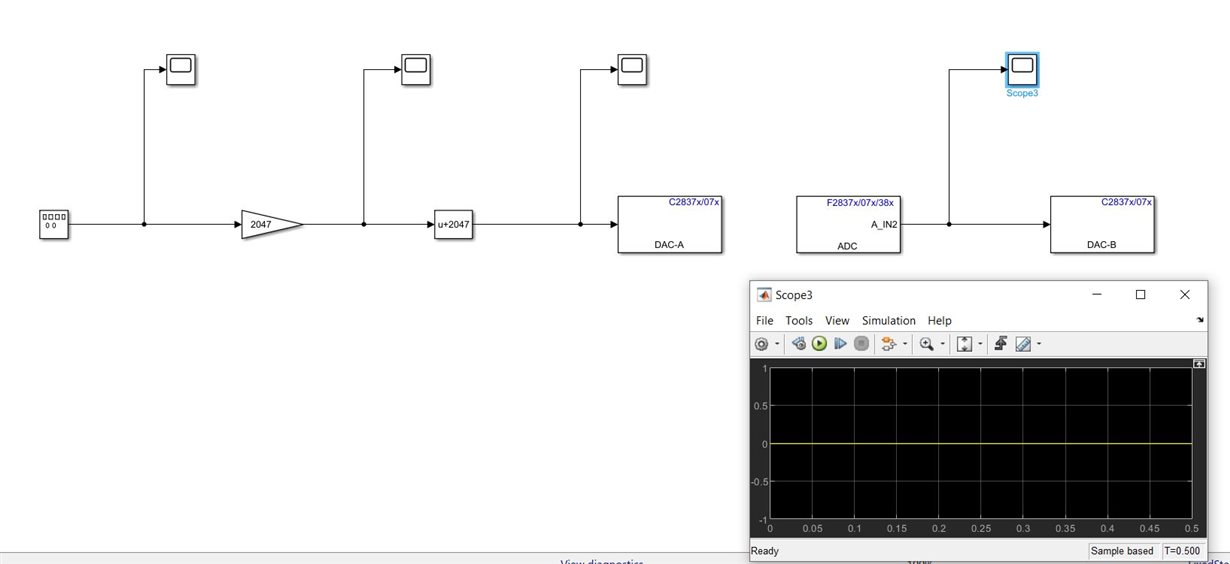Viewport: 1230px width, 564px height.
Task: Select the Scope block after the Gain
Action: 415,70
